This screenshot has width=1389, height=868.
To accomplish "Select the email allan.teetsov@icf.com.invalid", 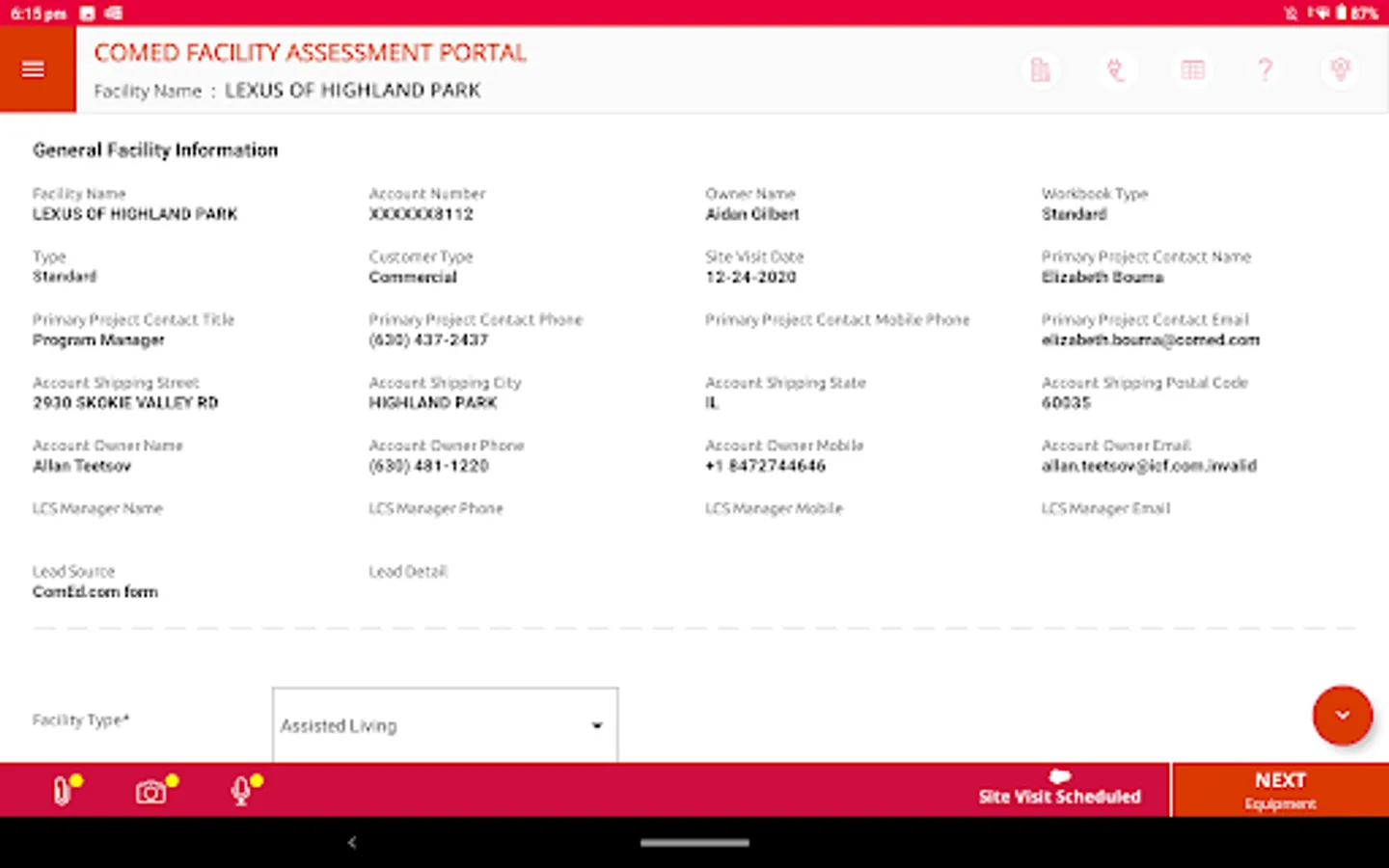I will coord(1149,466).
